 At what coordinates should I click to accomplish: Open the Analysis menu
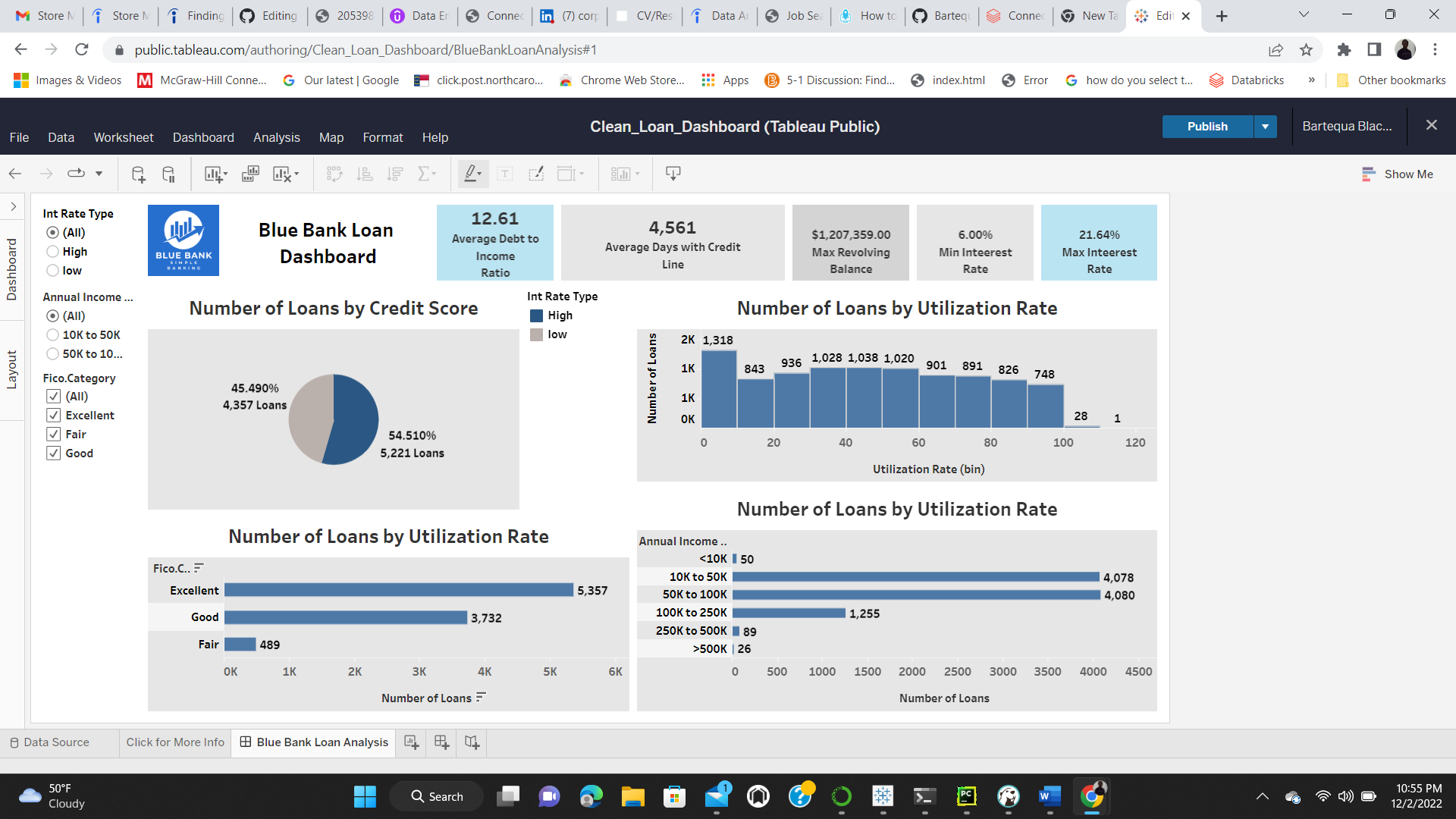[x=276, y=137]
